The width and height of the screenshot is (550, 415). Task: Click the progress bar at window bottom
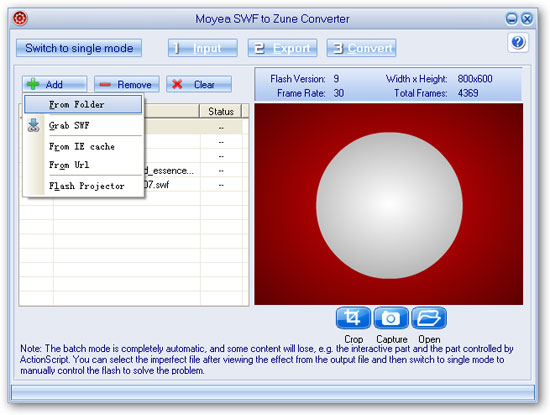pyautogui.click(x=273, y=392)
